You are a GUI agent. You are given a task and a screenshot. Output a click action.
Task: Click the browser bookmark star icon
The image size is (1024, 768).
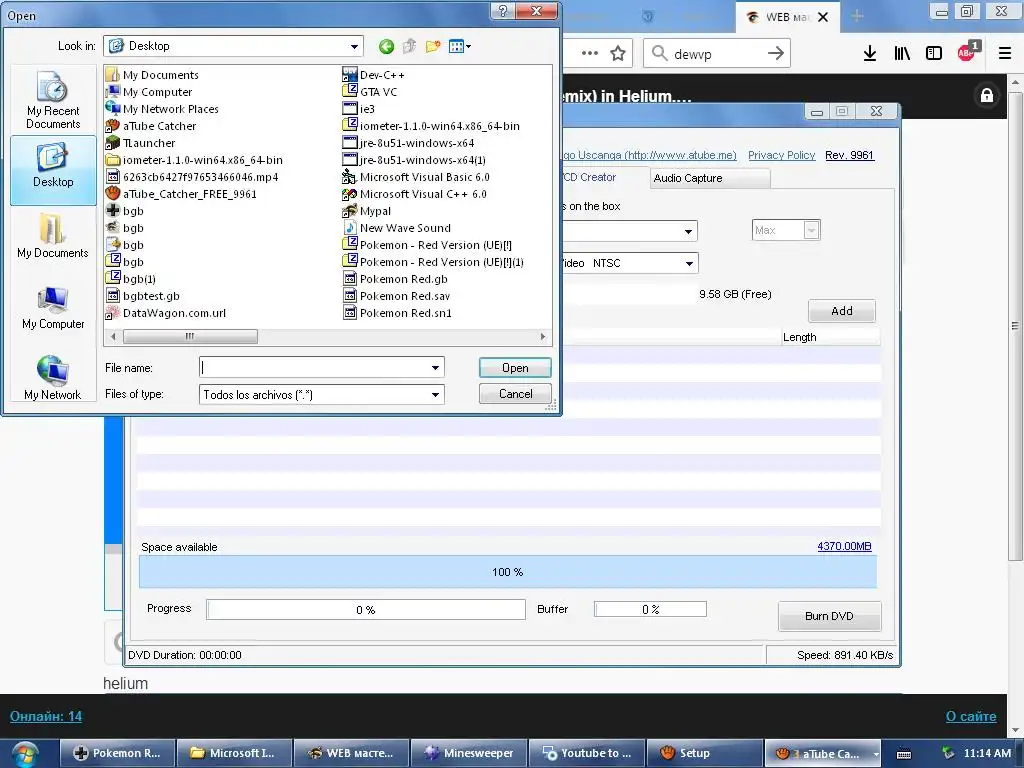(618, 54)
